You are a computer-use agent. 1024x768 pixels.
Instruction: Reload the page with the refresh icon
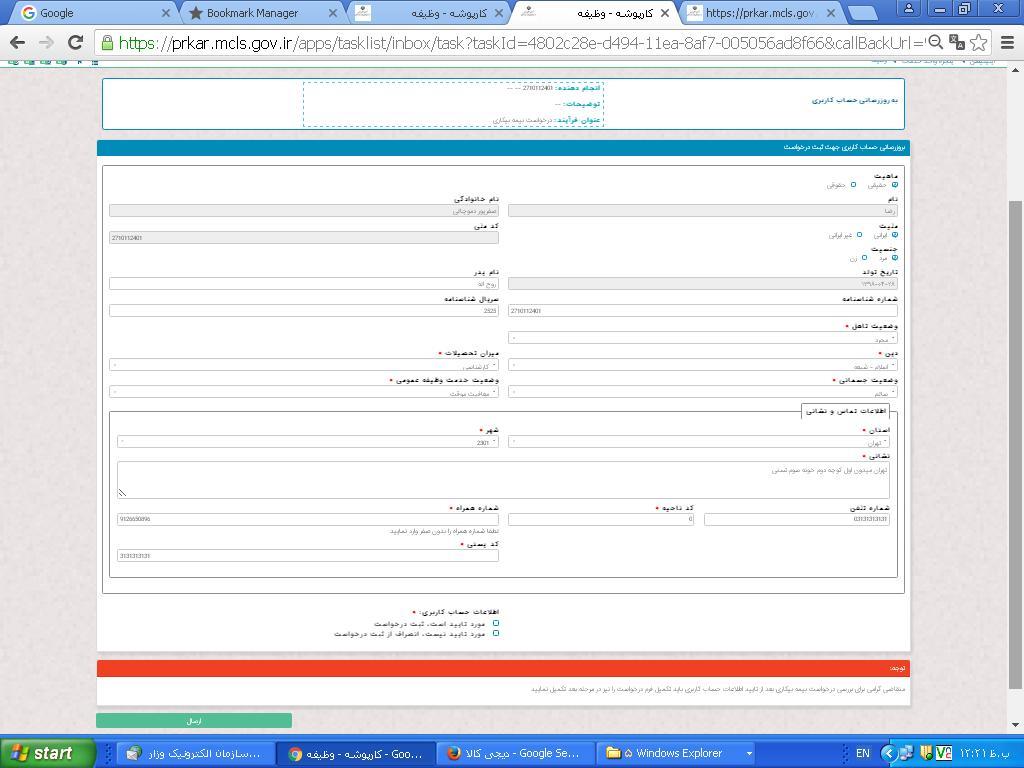[x=75, y=43]
